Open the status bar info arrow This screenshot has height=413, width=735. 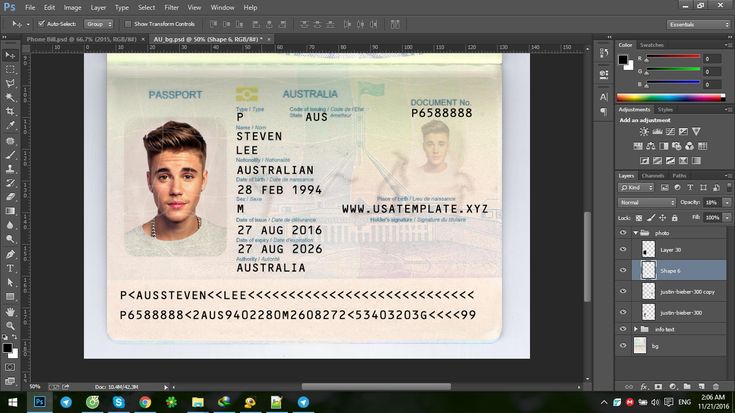coord(165,387)
